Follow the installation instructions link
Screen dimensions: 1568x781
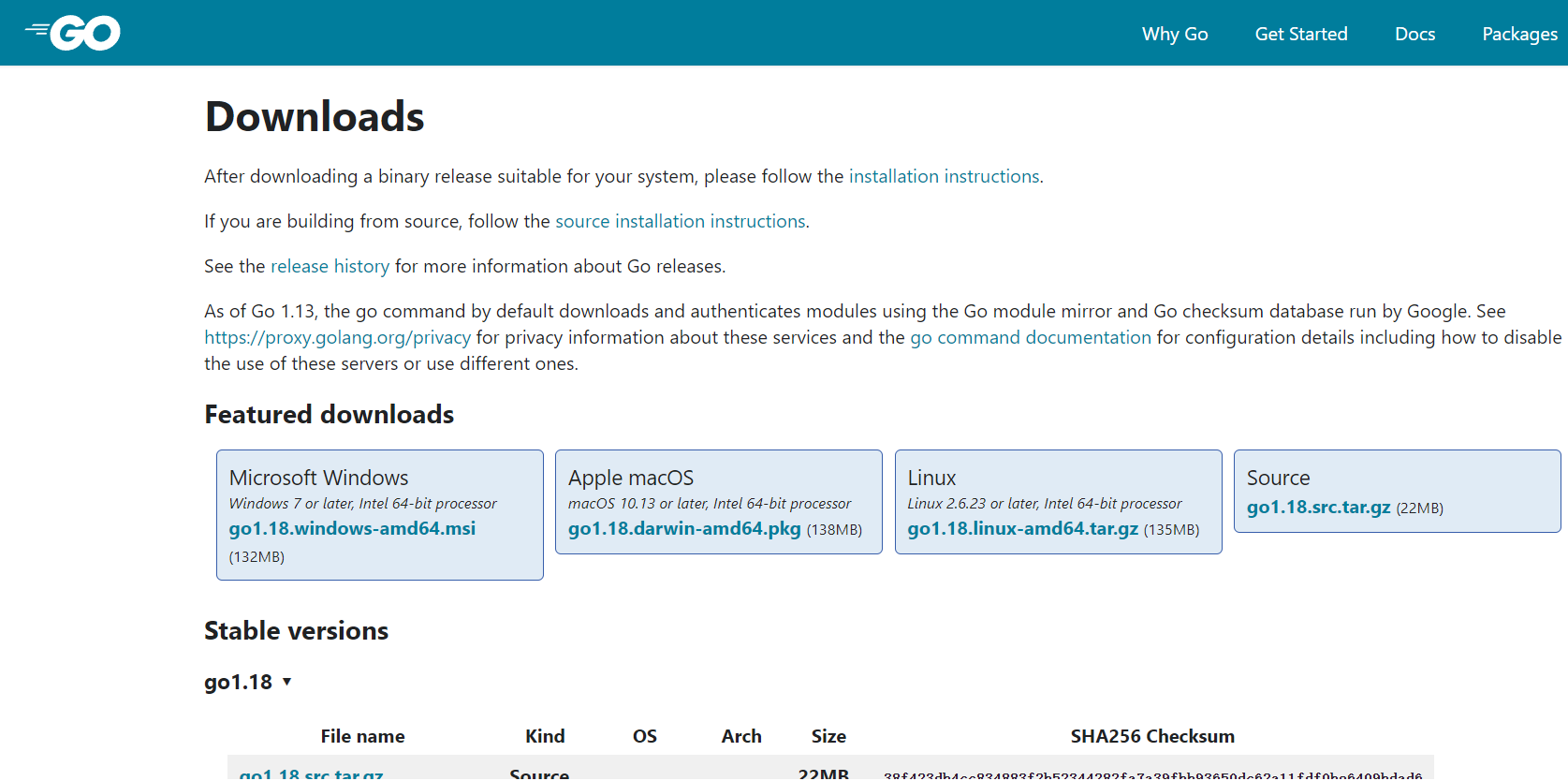click(x=944, y=176)
